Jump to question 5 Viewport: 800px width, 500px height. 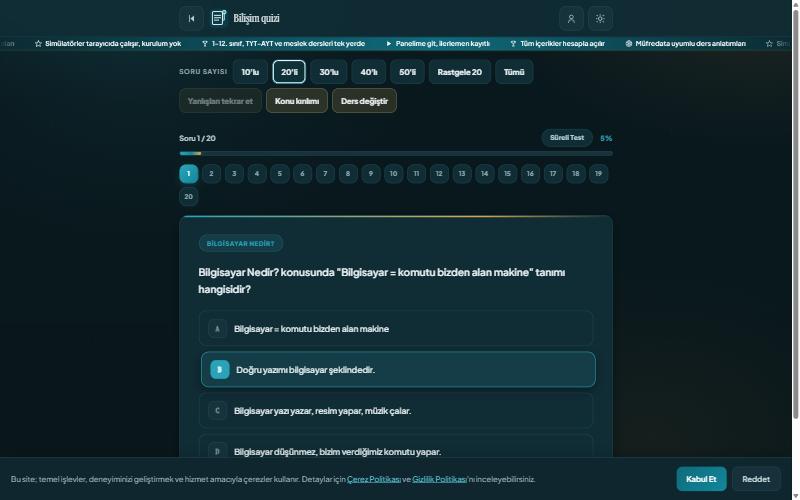coord(280,173)
